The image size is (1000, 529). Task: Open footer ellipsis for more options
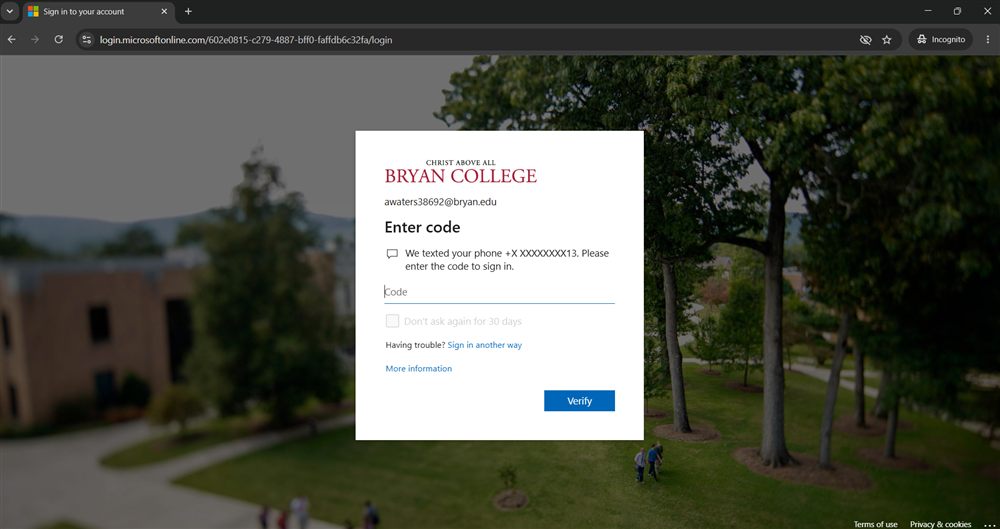tap(989, 524)
